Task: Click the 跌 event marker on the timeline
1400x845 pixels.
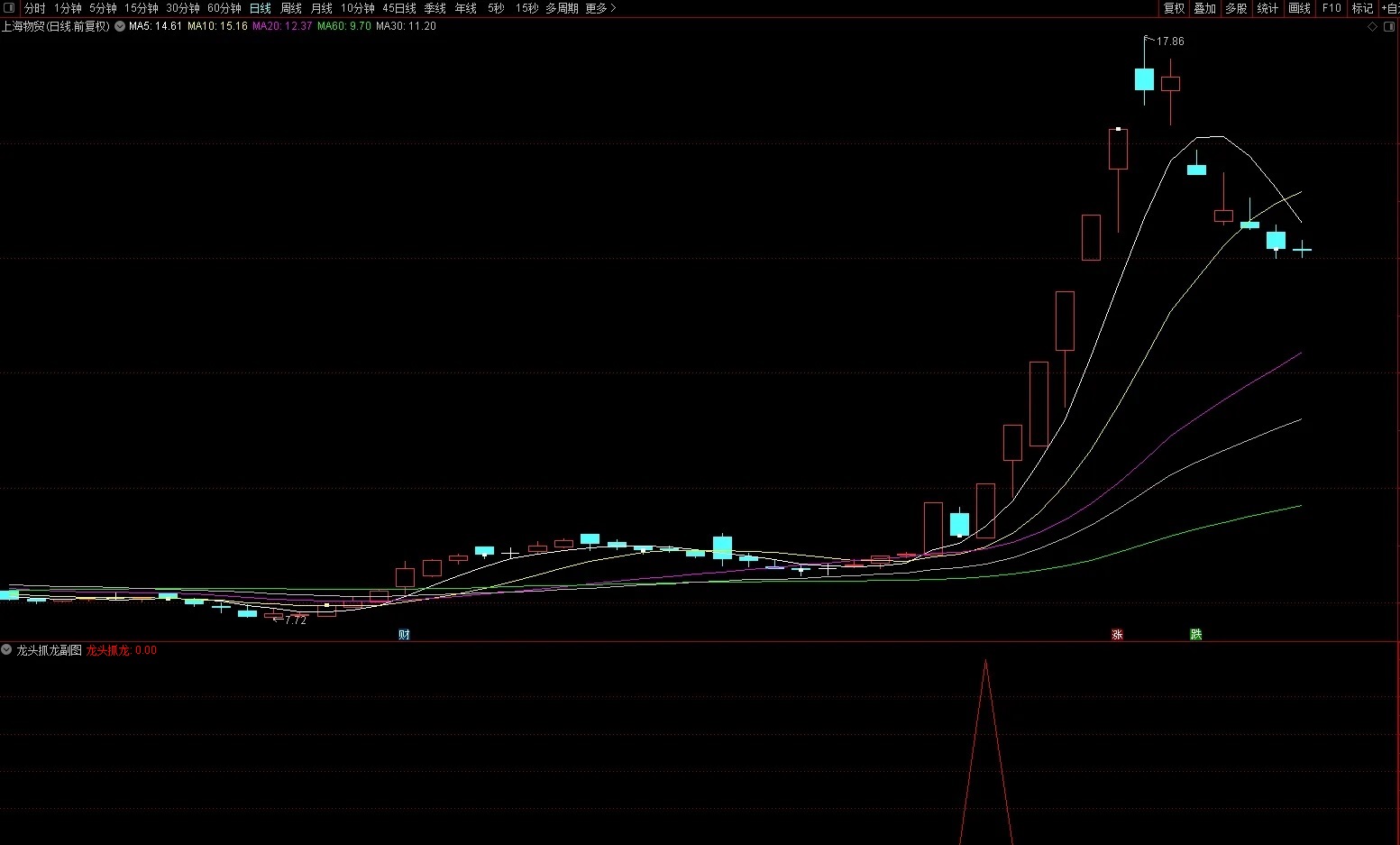Action: [1195, 635]
